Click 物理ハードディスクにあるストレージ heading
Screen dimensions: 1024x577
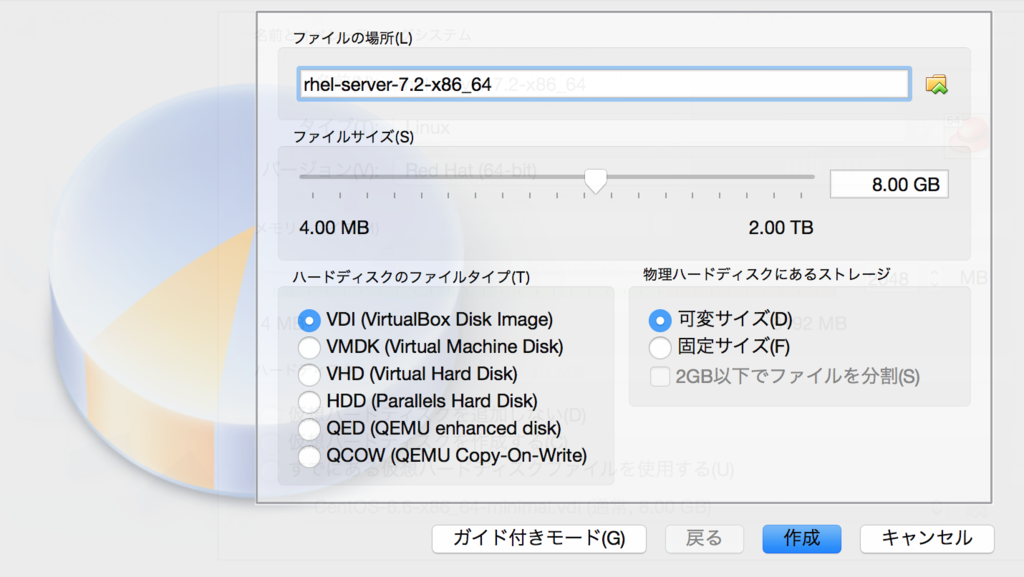click(767, 275)
